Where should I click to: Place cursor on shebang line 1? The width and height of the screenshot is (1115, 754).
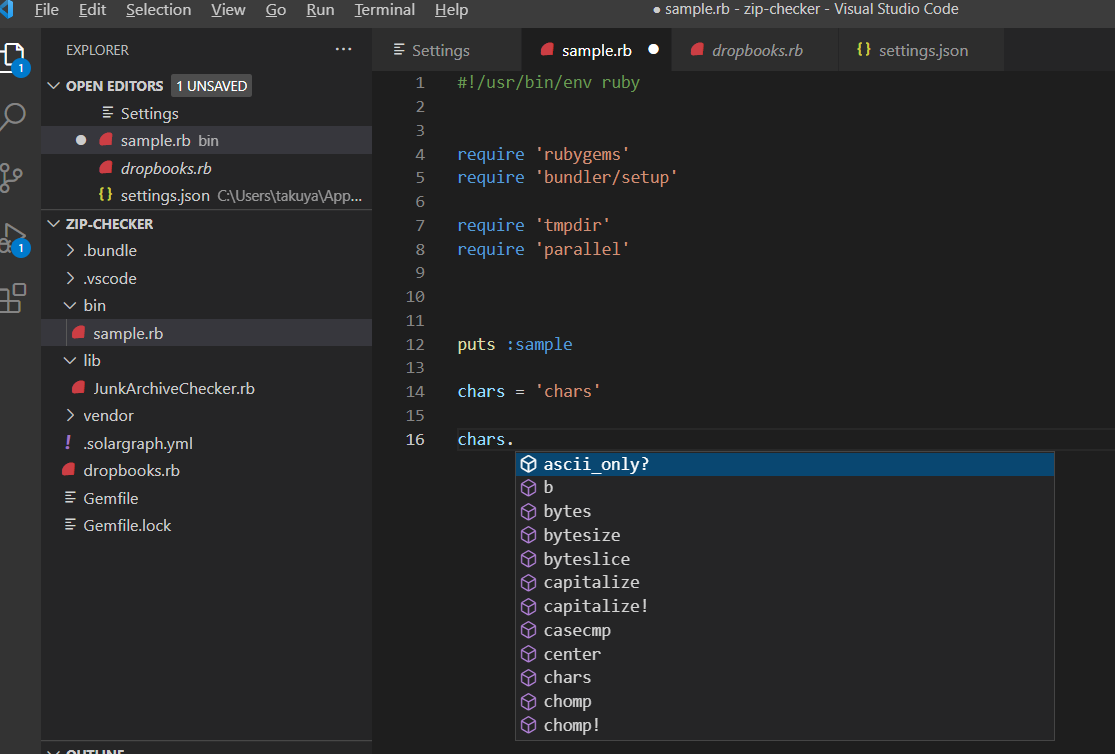pyautogui.click(x=548, y=83)
